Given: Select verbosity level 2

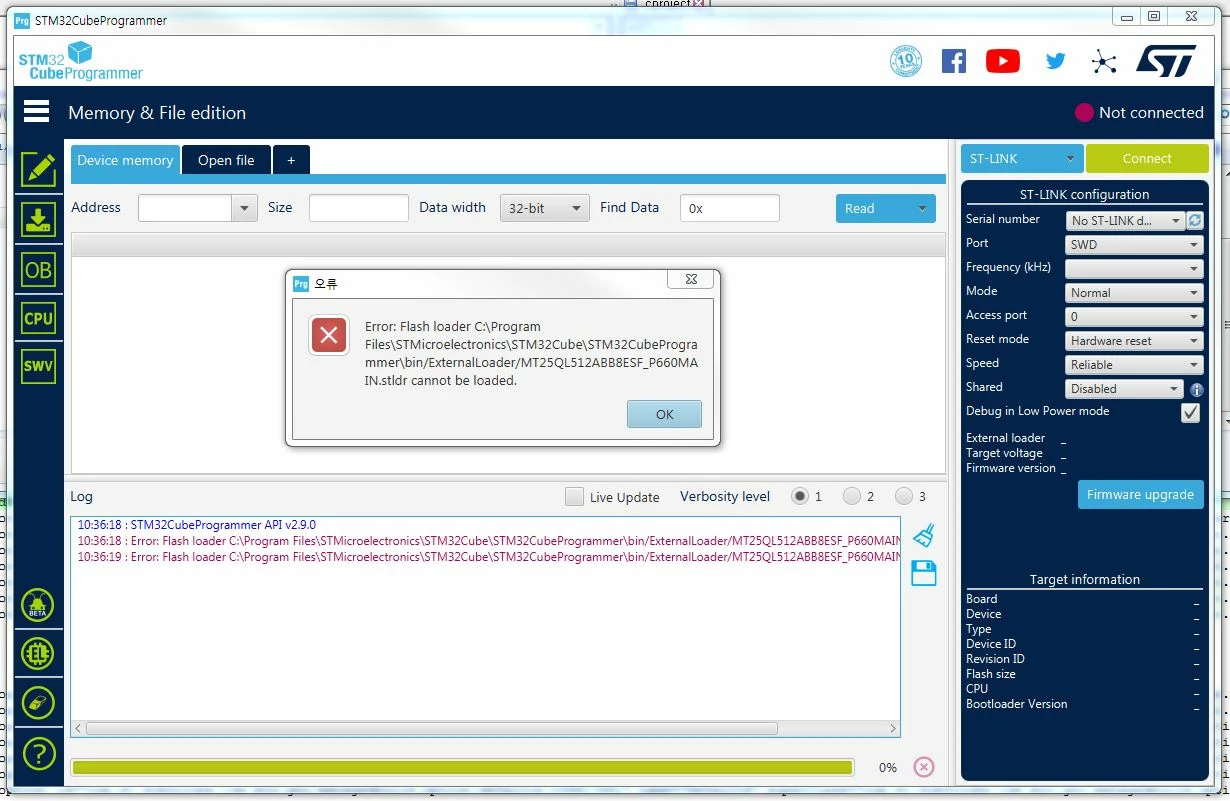Looking at the screenshot, I should click(x=852, y=496).
